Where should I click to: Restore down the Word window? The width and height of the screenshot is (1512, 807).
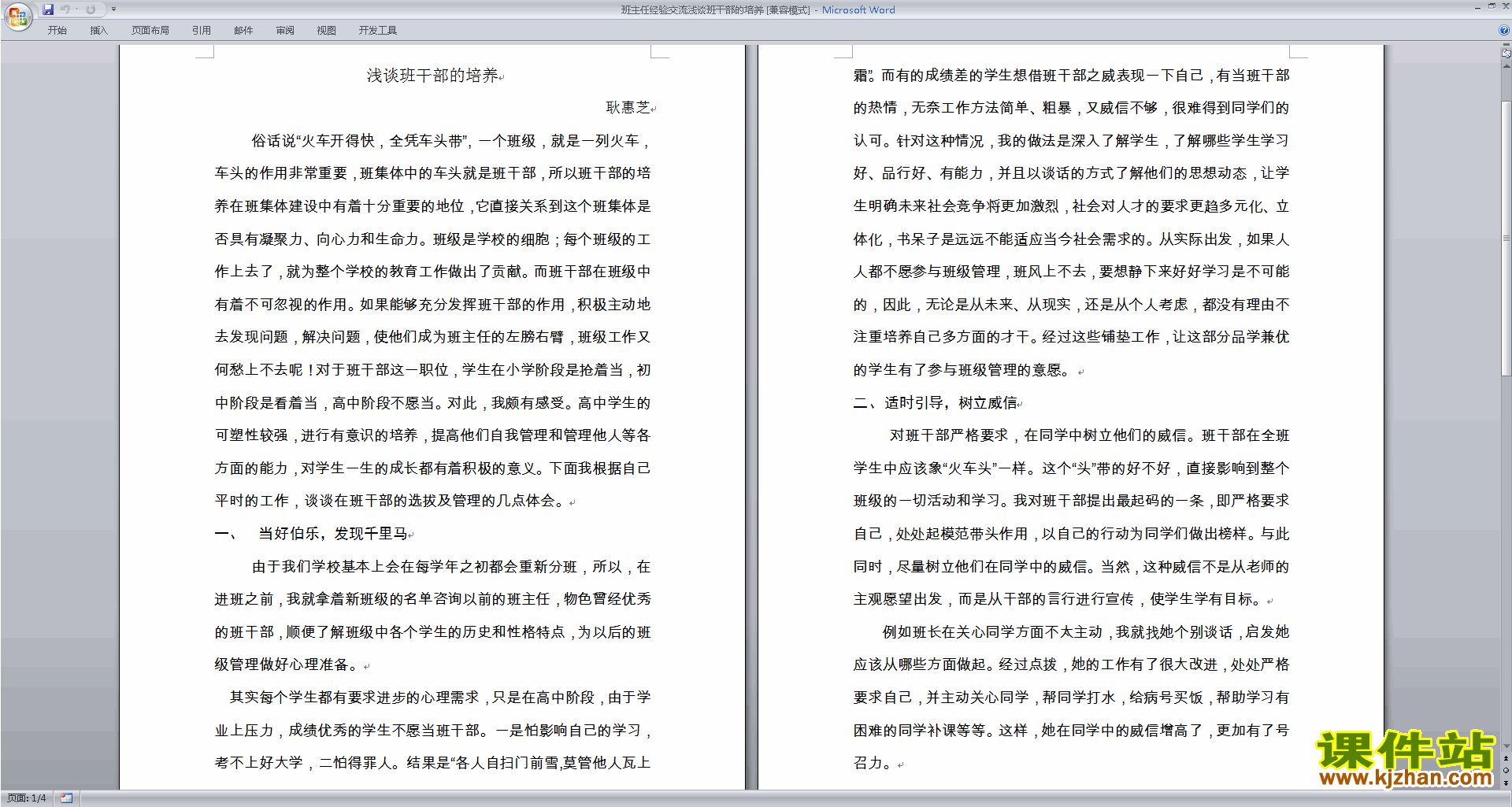pyautogui.click(x=1492, y=6)
